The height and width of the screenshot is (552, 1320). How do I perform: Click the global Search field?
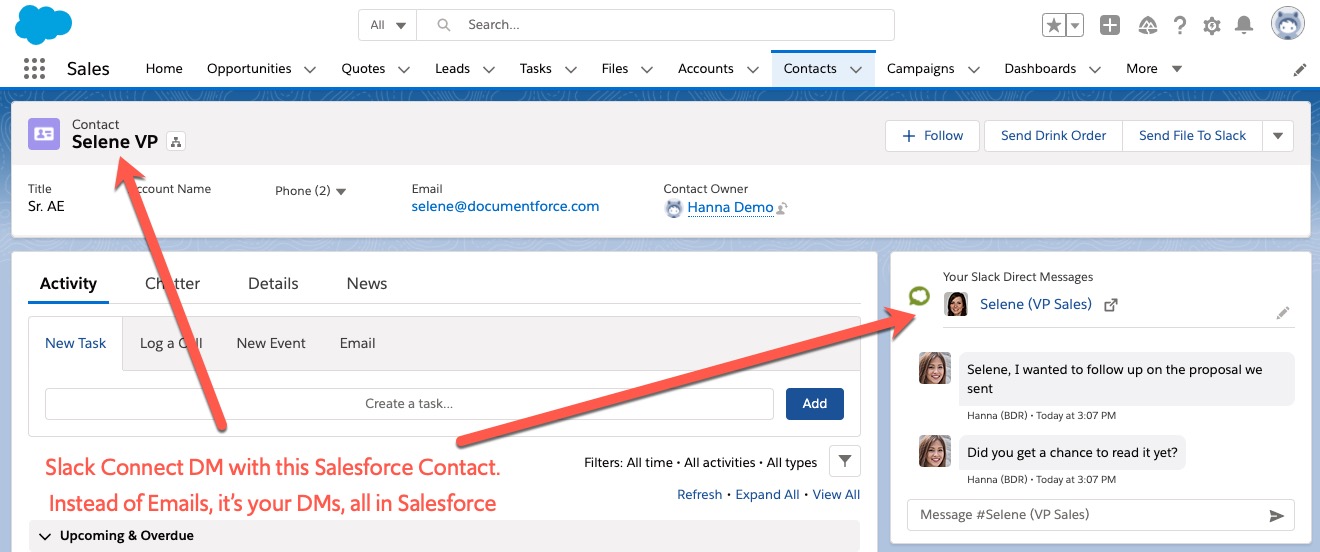[x=655, y=25]
